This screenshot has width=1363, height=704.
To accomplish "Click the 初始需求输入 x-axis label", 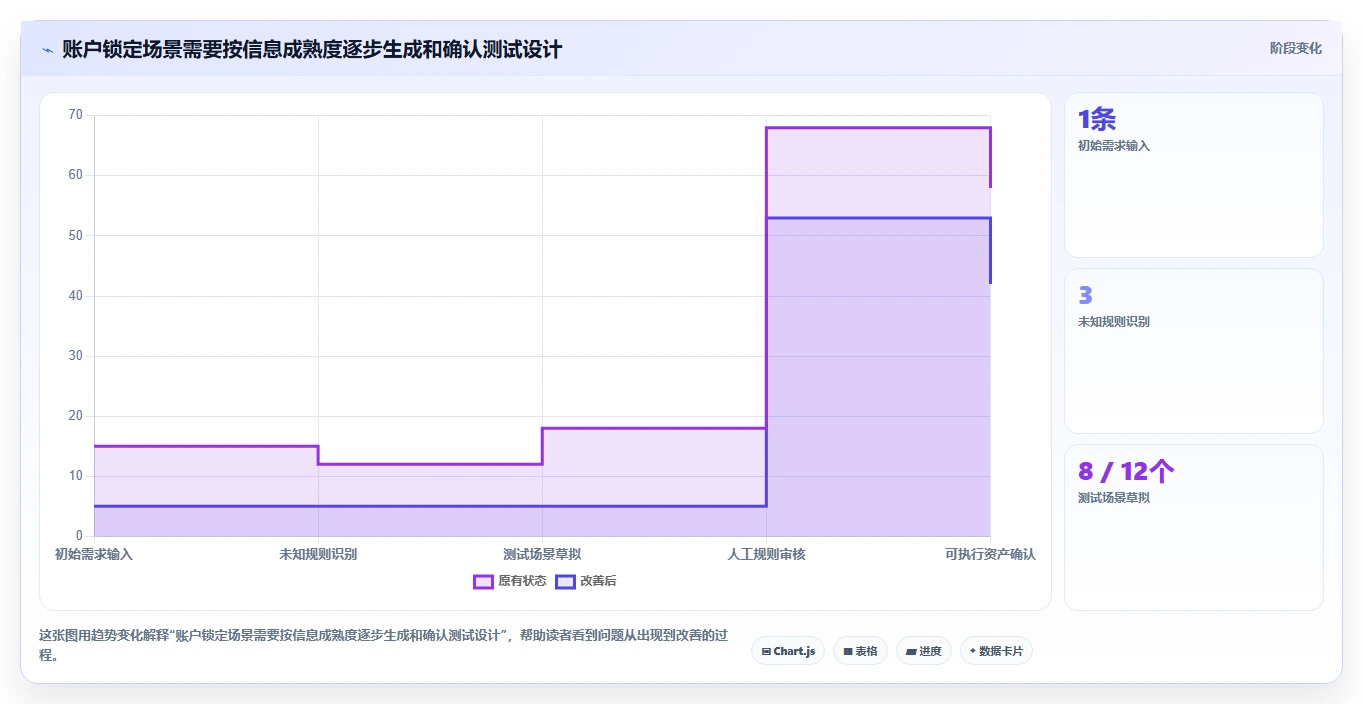I will coord(94,554).
